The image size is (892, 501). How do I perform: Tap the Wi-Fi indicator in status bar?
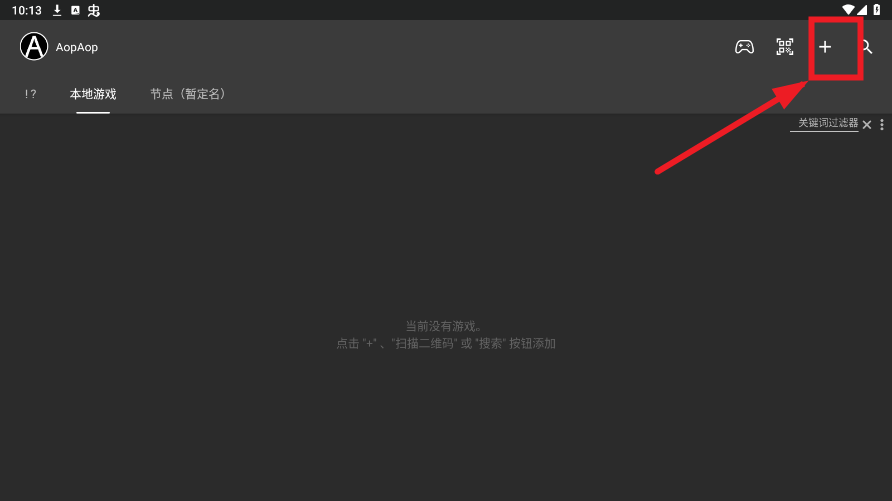[848, 10]
